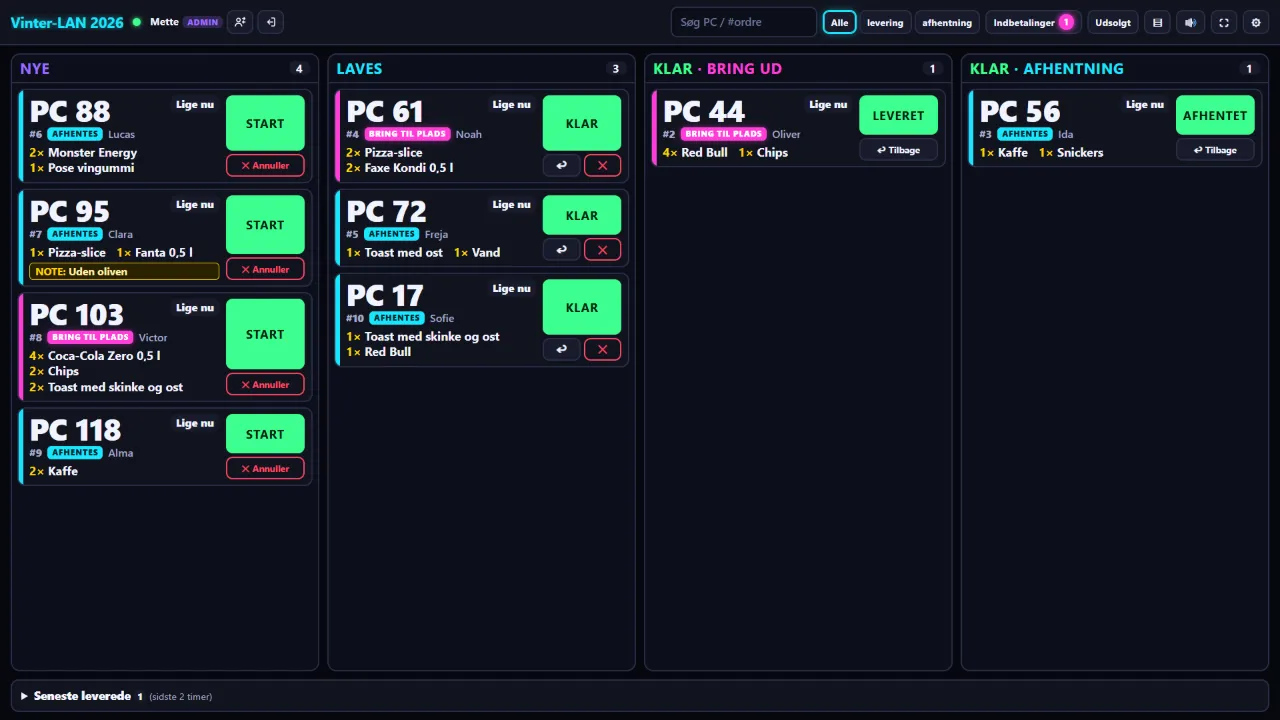Viewport: 1280px width, 720px height.
Task: Annuller the PC 95 order
Action: [265, 269]
